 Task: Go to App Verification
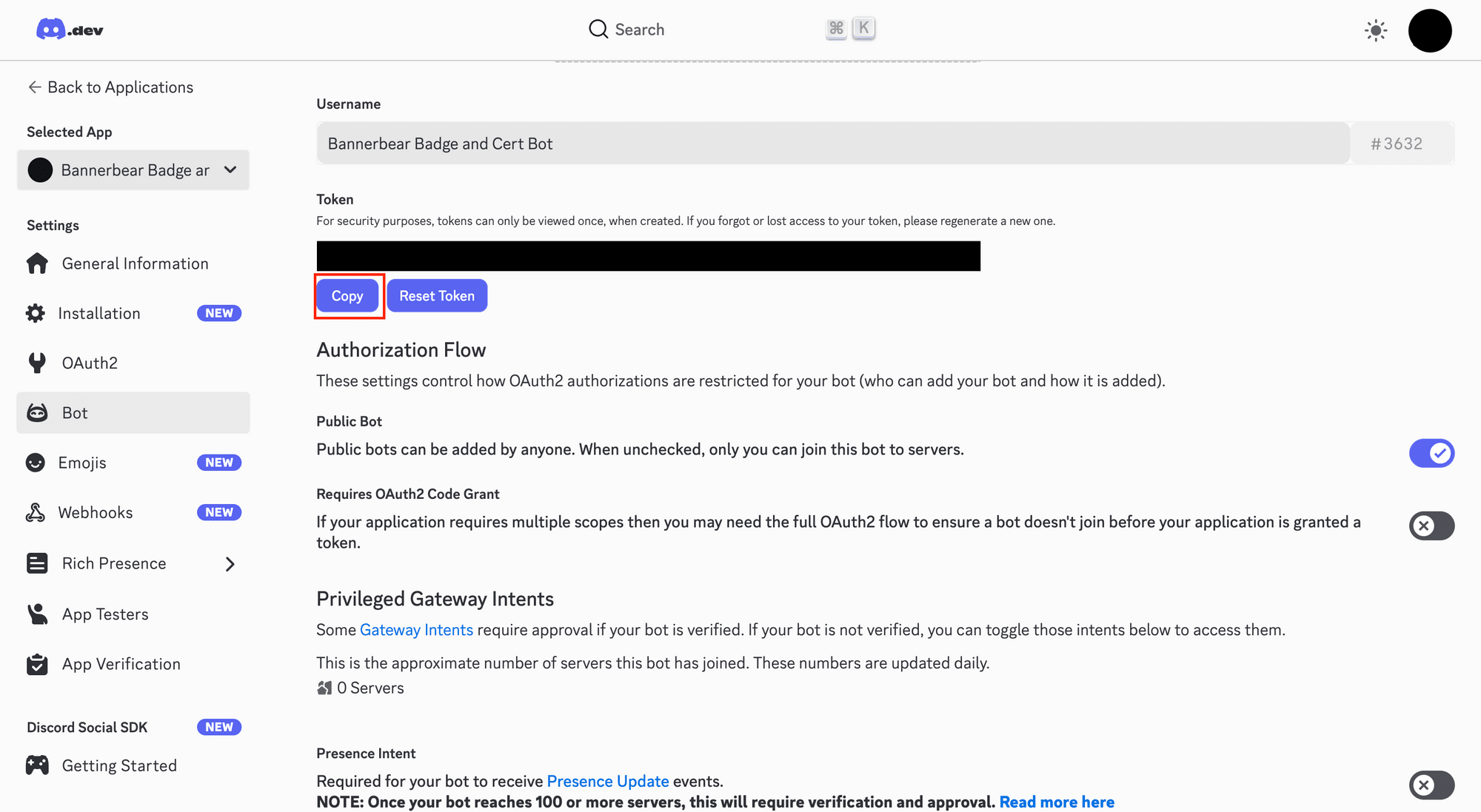point(121,663)
